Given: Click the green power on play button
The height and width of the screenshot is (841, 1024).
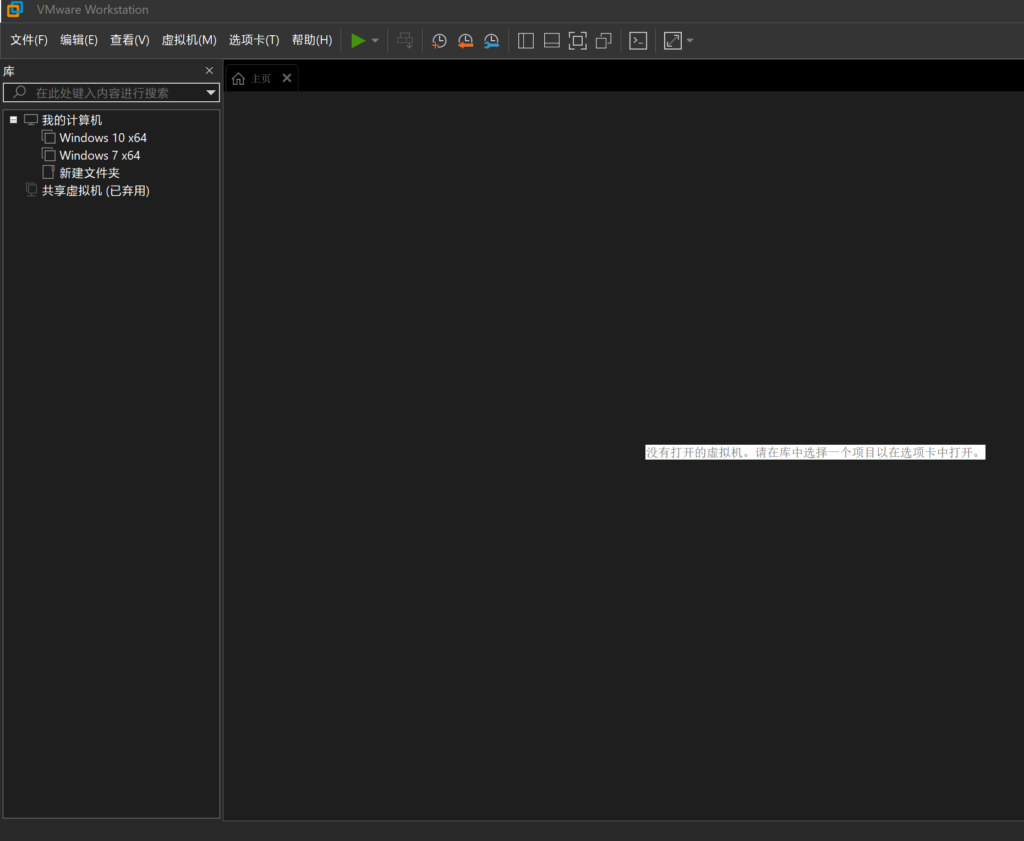Looking at the screenshot, I should 358,41.
